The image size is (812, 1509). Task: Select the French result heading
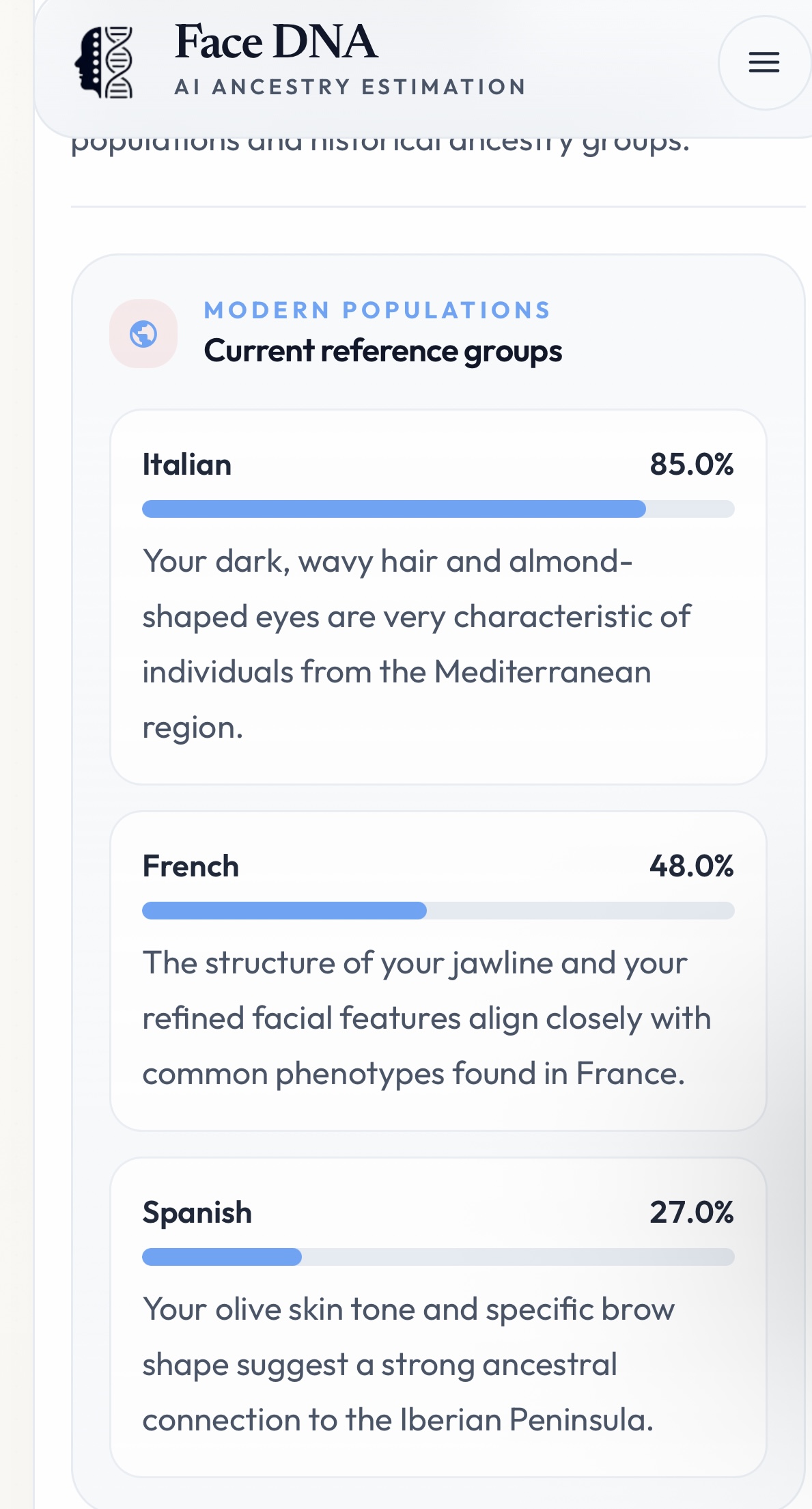(x=191, y=867)
